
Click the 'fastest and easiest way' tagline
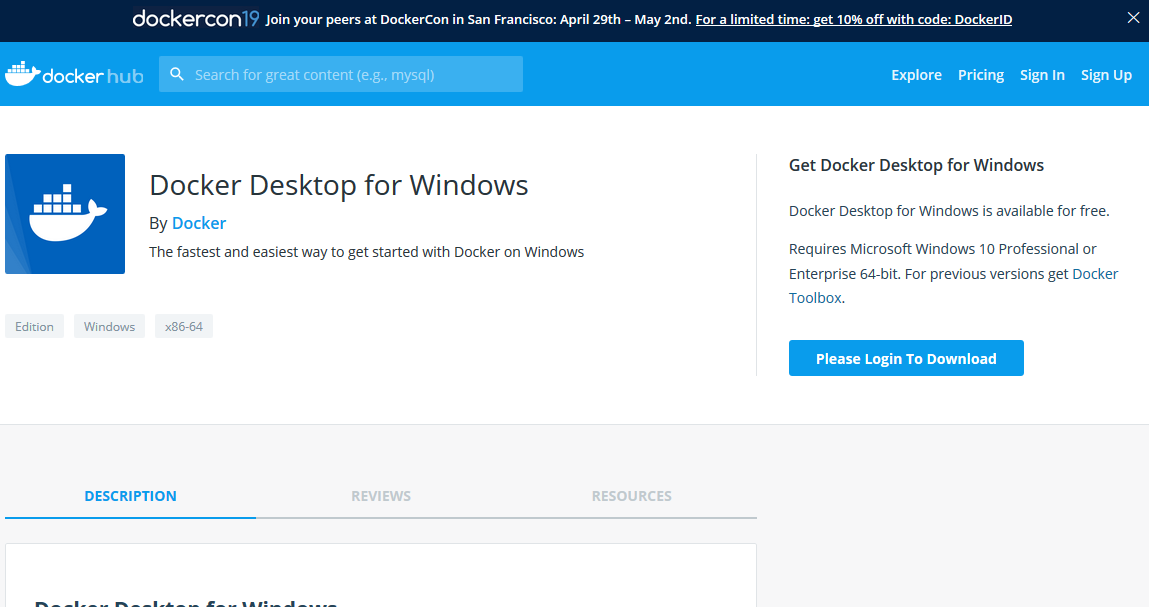[366, 252]
